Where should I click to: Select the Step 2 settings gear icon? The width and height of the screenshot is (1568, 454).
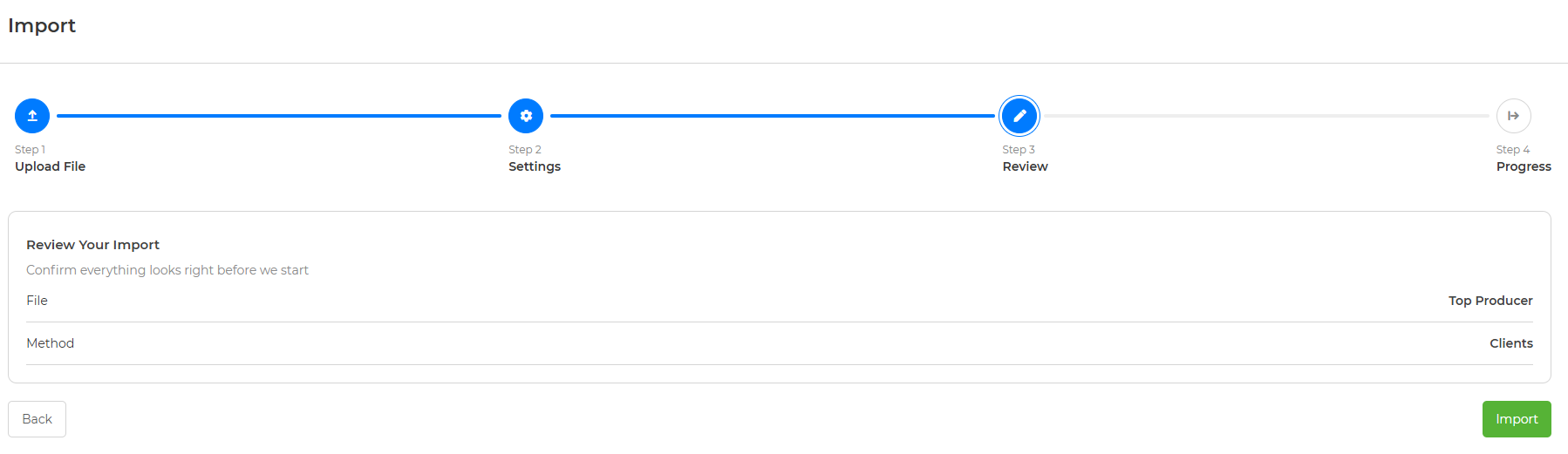(526, 116)
